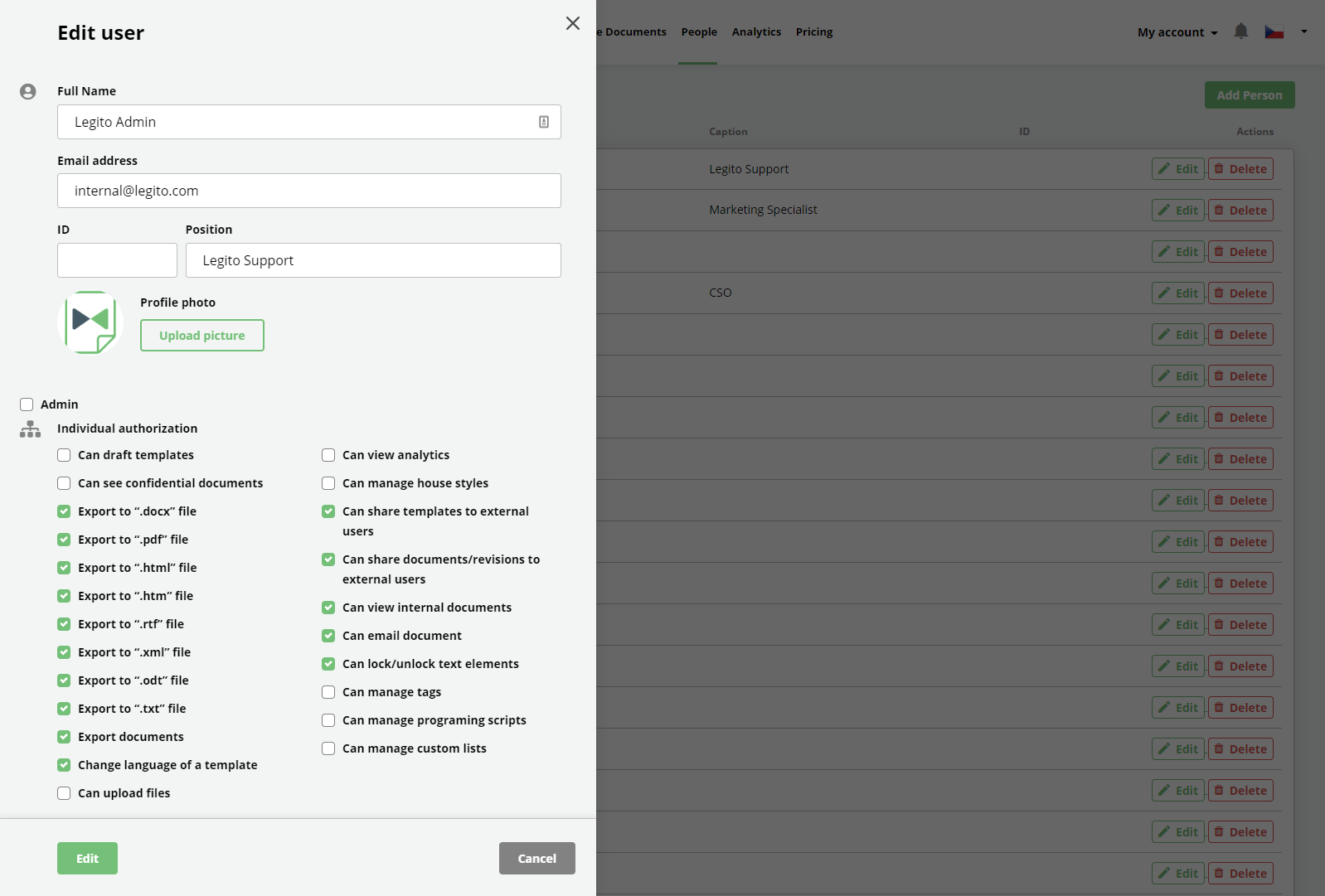Click the user avatar icon beside Full Name
The height and width of the screenshot is (896, 1325).
[28, 91]
